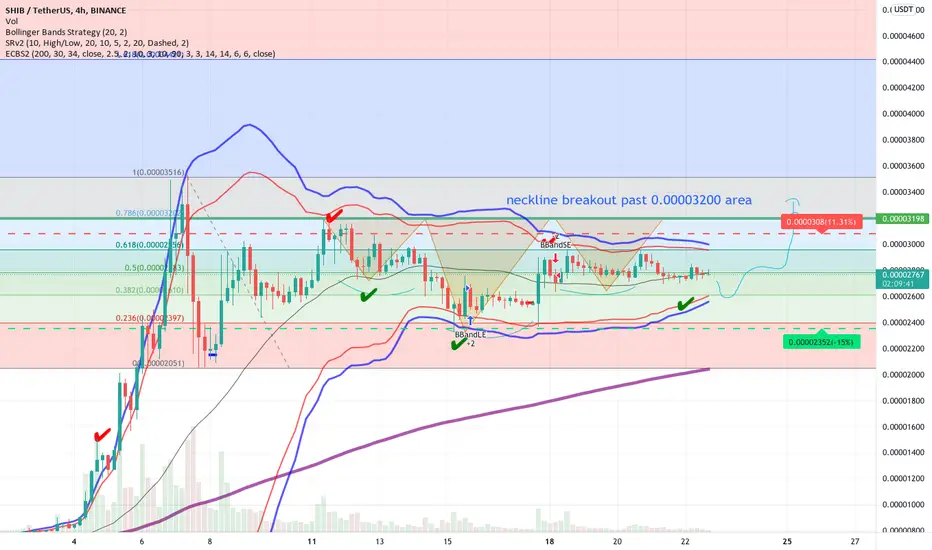Screen dimensions: 932x550
Task: Click the red 0.0000308 (11.31%) target label
Action: (x=821, y=222)
